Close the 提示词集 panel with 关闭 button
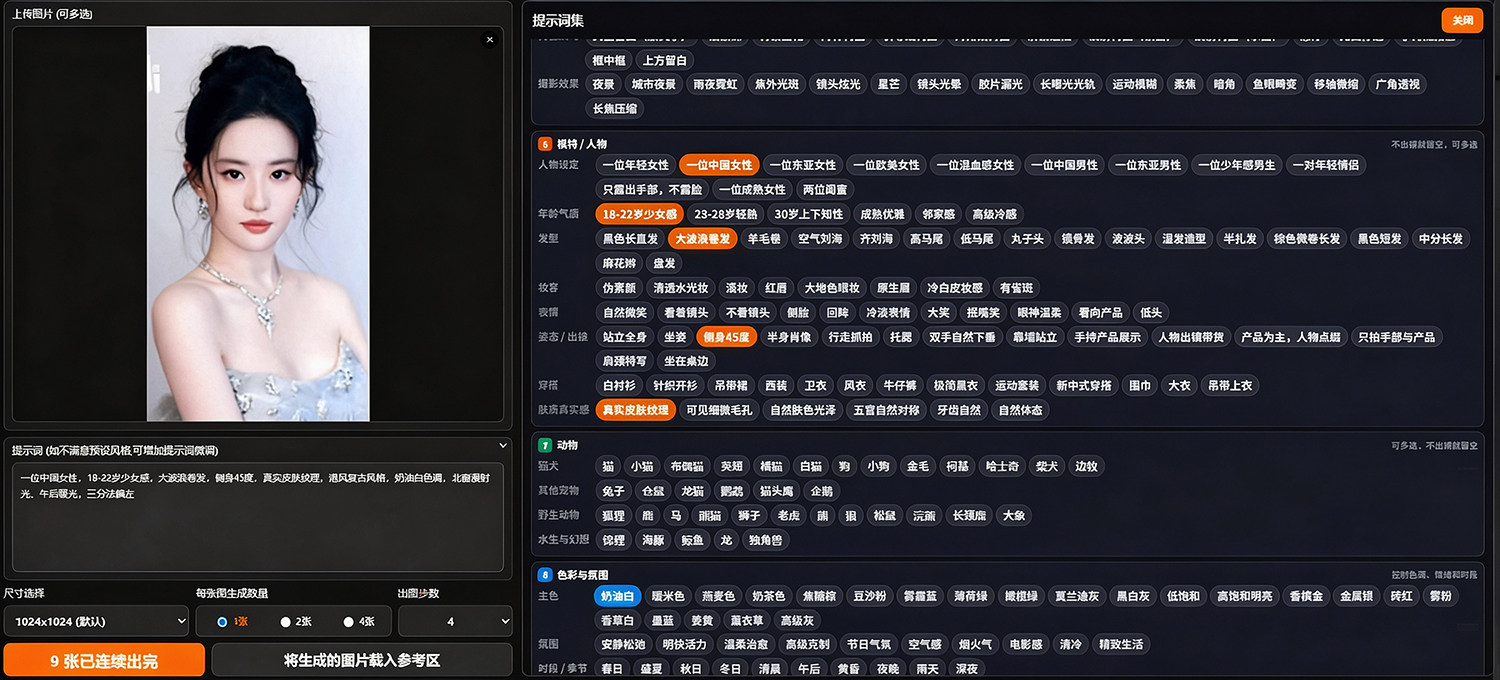The height and width of the screenshot is (680, 1500). [1462, 20]
